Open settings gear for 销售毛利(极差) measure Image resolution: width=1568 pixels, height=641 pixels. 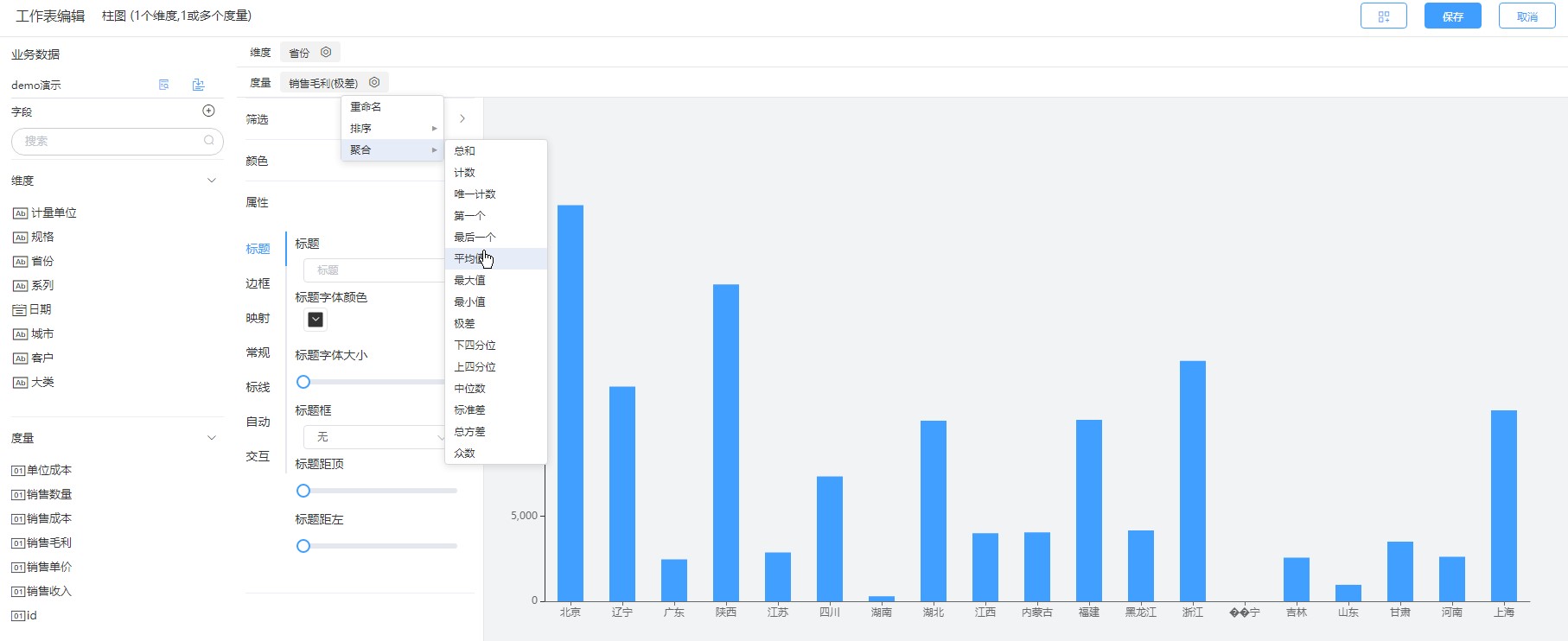click(x=374, y=83)
